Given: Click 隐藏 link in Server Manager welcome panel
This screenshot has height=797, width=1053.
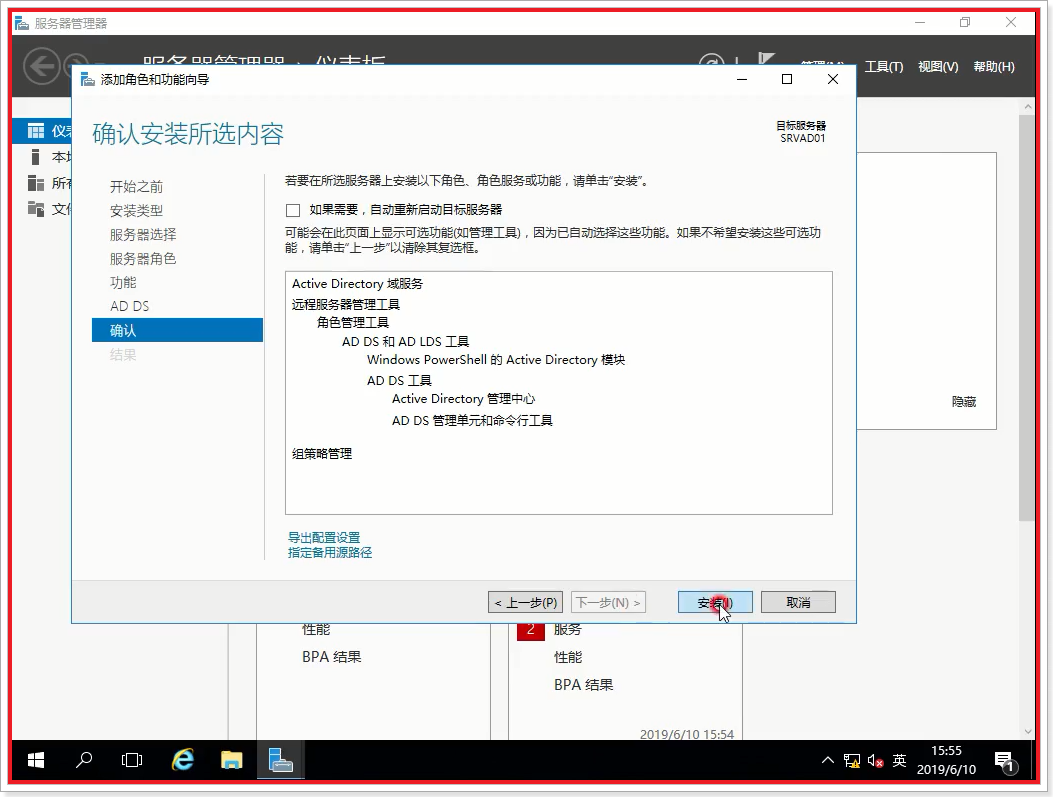Looking at the screenshot, I should tap(964, 402).
